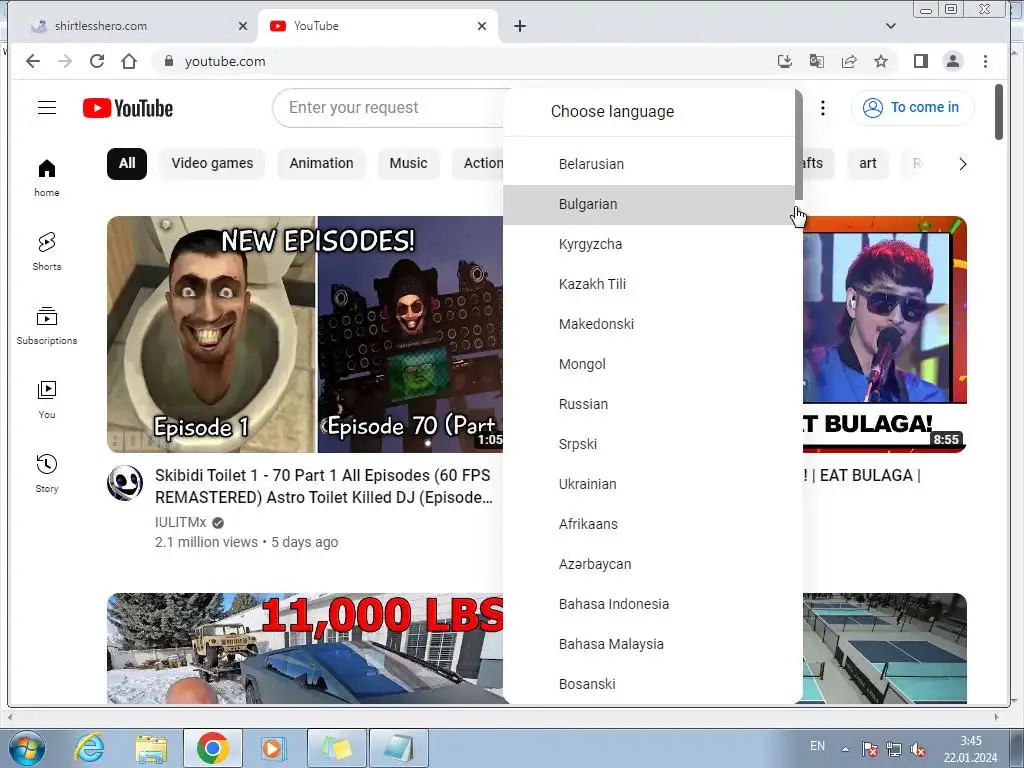Click the install app icon in address bar

point(784,61)
